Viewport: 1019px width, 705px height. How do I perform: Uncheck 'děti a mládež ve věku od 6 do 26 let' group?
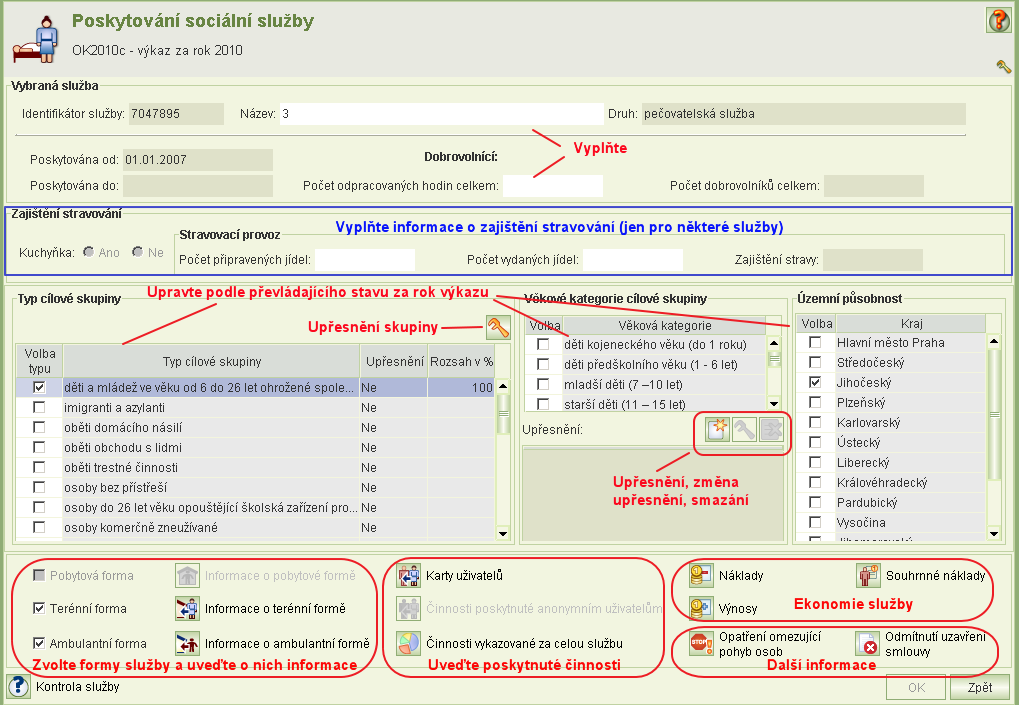click(39, 387)
